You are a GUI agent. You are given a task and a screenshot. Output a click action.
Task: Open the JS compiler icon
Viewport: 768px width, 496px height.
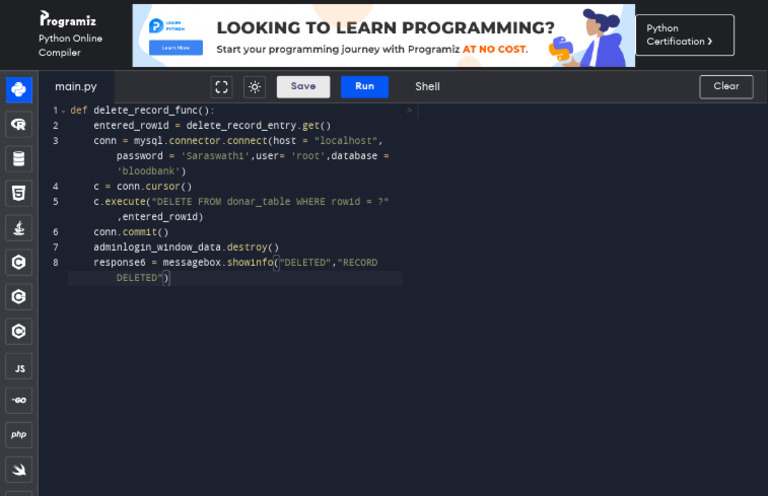point(19,366)
